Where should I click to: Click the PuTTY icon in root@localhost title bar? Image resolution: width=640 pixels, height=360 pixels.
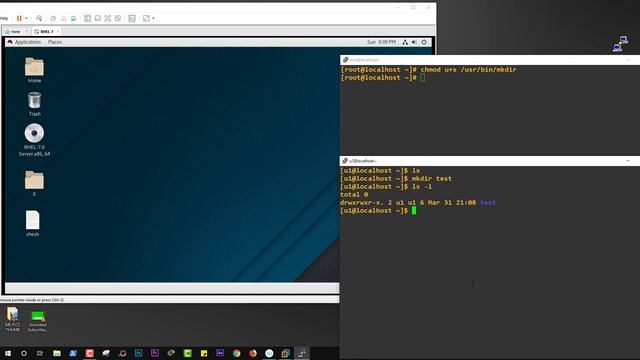[x=345, y=60]
